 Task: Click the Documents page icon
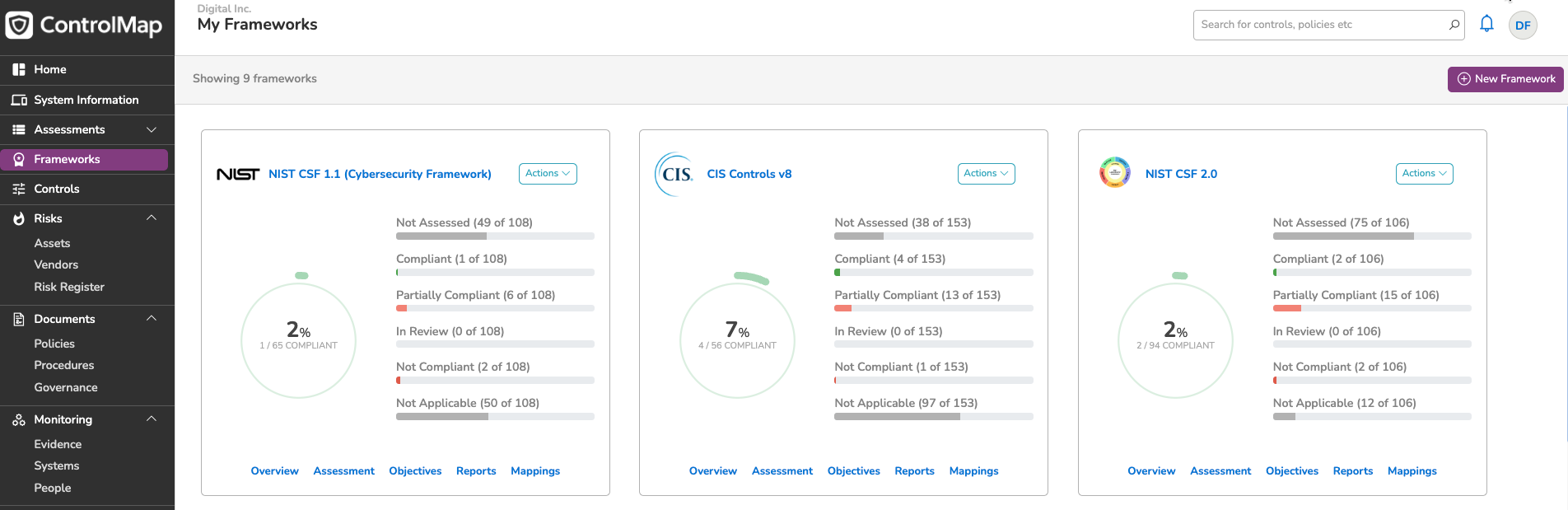pyautogui.click(x=19, y=319)
